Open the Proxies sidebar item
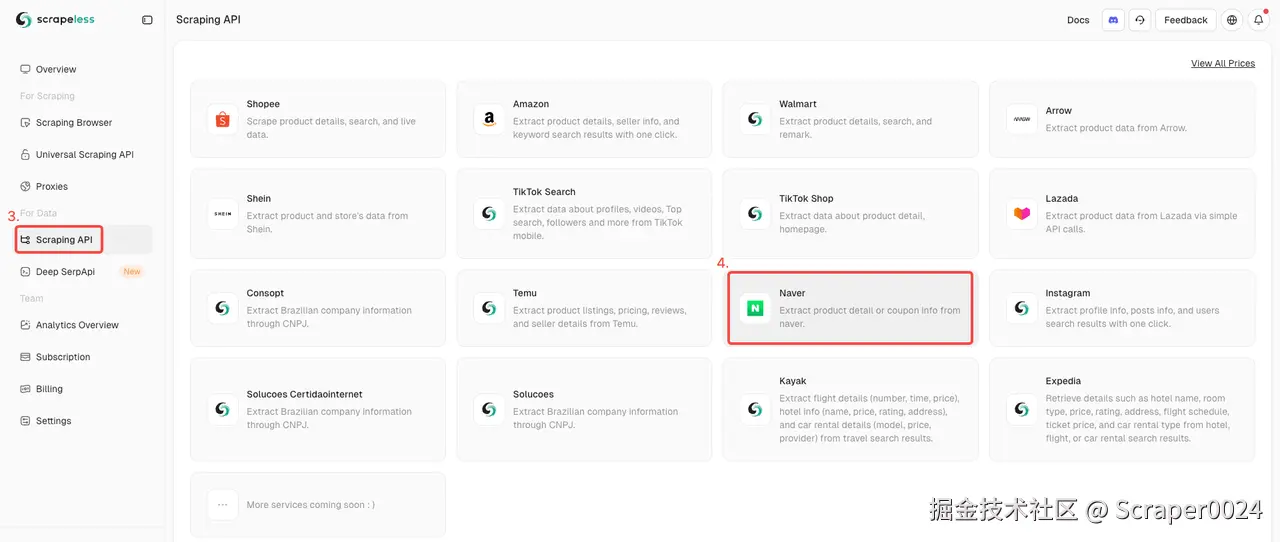 tap(52, 187)
